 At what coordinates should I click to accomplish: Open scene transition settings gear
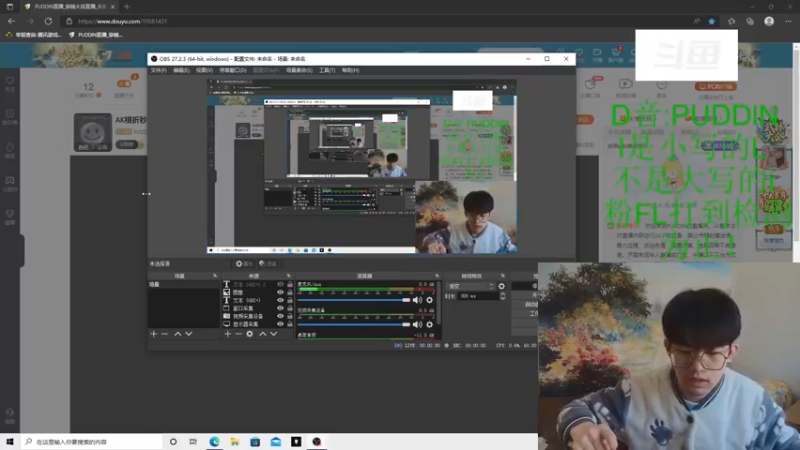point(502,286)
